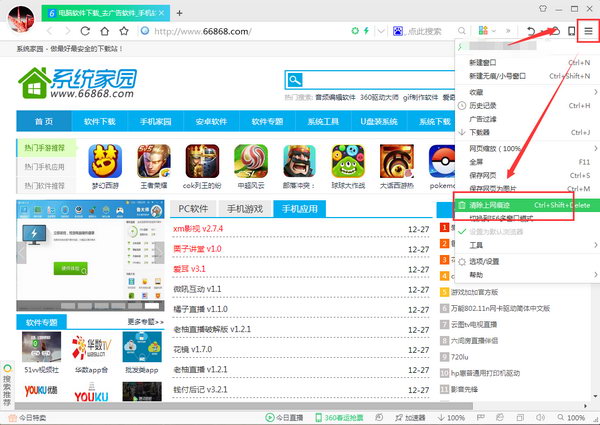Viewport: 600px width, 425px height.
Task: Click the search magnifier in toolbar search box
Action: [462, 31]
